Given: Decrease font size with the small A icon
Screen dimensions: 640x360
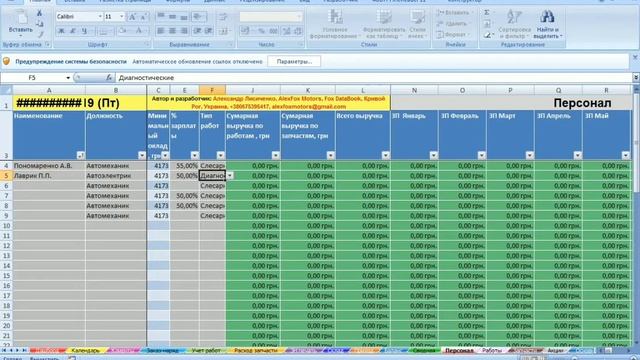Looking at the screenshot, I should (x=143, y=17).
